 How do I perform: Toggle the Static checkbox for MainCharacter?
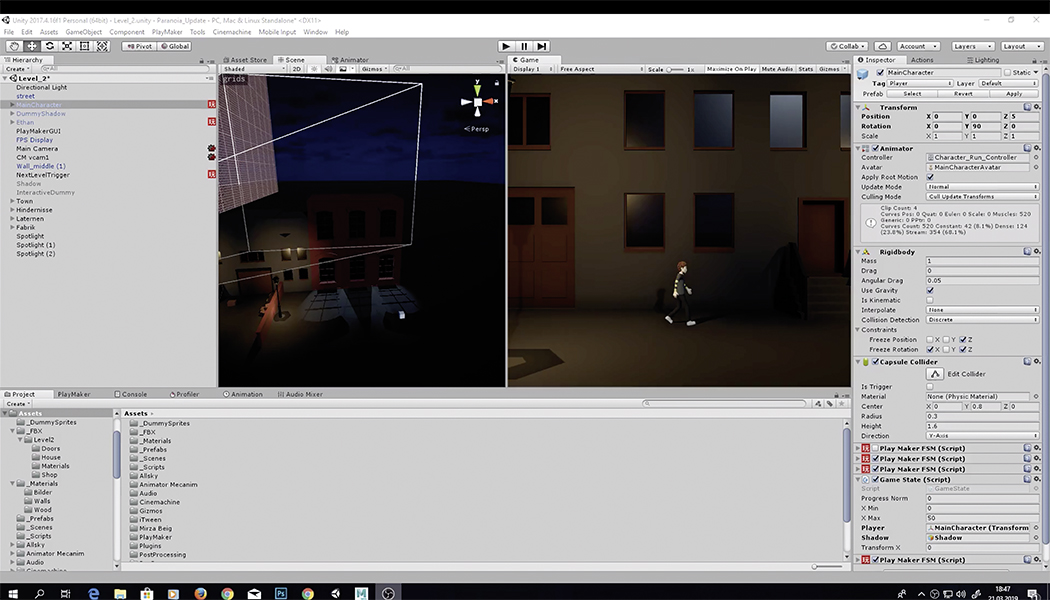[1008, 72]
